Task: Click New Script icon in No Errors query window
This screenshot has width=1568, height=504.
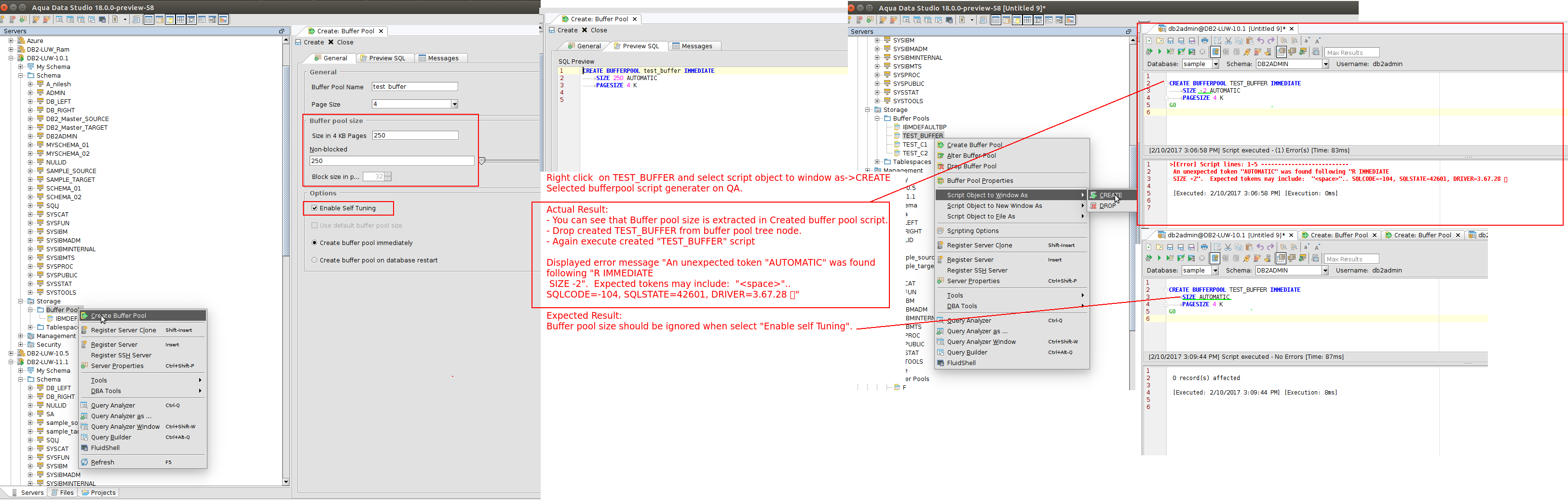Action: click(1148, 247)
